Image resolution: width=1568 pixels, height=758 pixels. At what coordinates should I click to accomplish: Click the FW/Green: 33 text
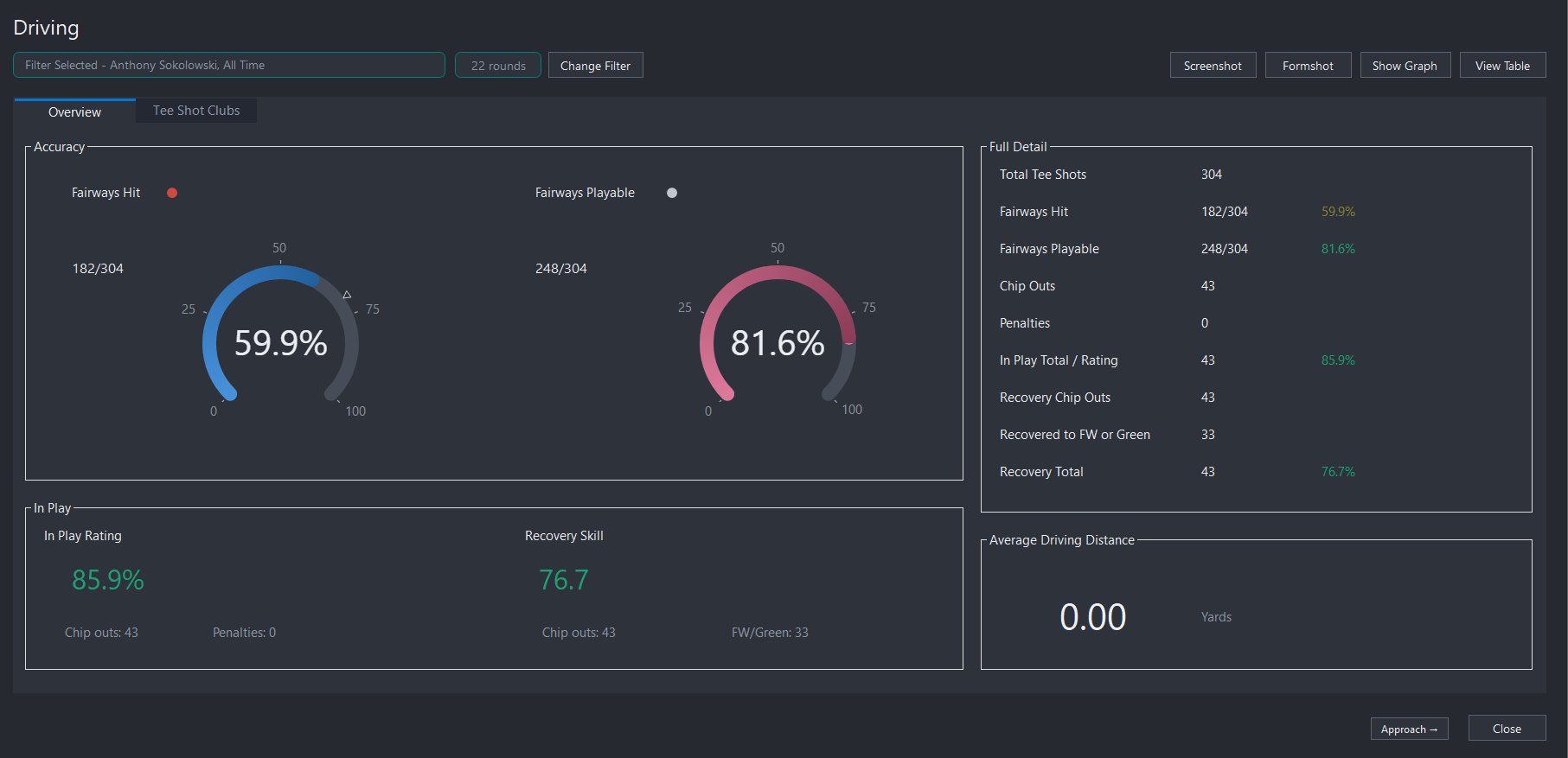point(770,633)
